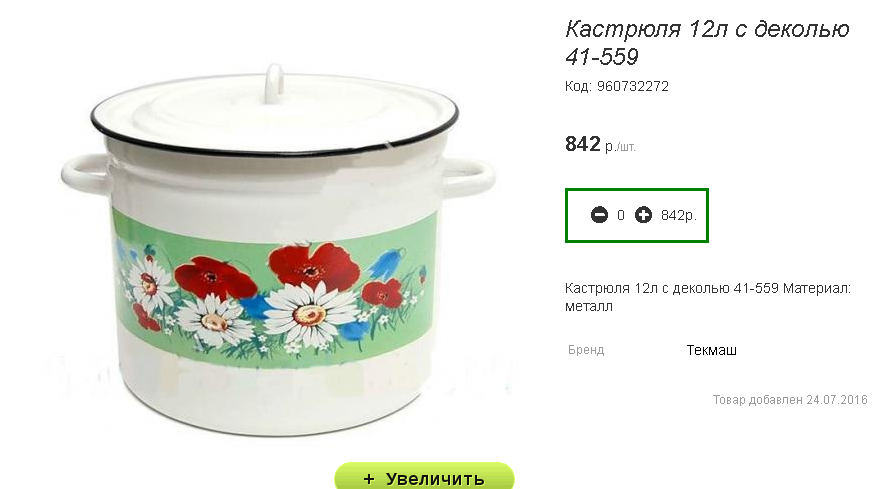Click the pot lid knob in the photo

pyautogui.click(x=273, y=83)
